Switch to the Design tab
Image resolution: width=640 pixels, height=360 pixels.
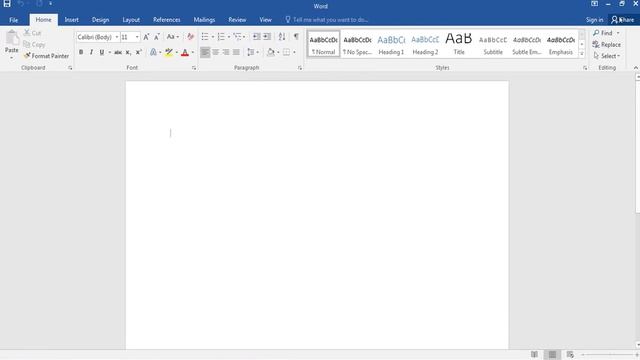[100, 20]
